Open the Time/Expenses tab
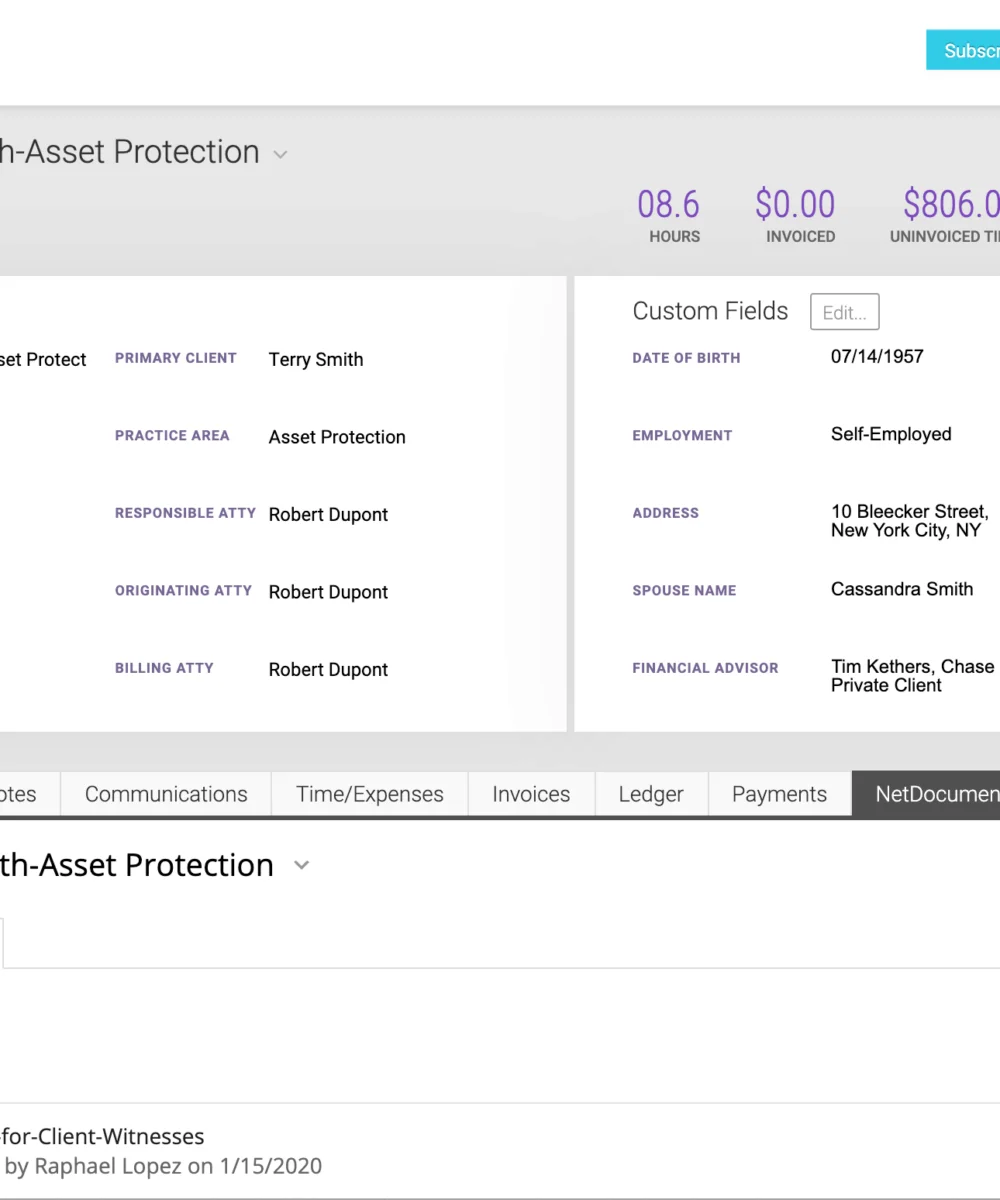 [370, 794]
